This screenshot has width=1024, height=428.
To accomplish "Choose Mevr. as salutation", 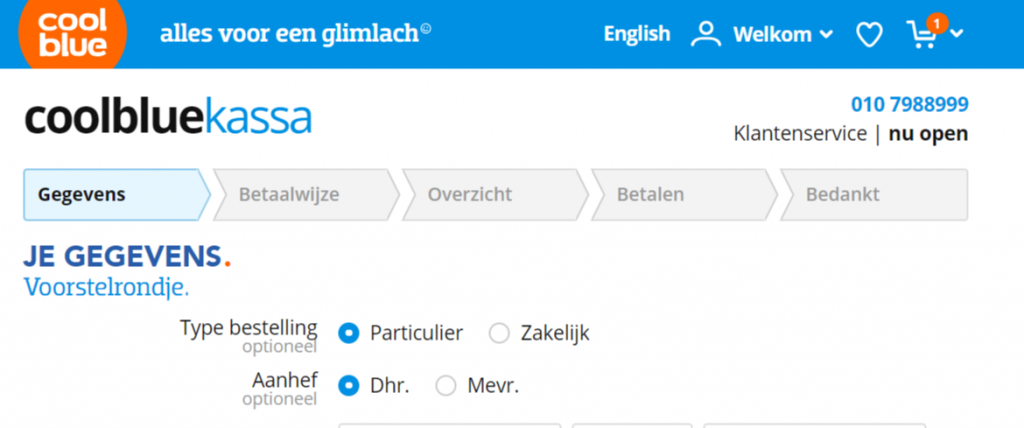I will point(446,386).
